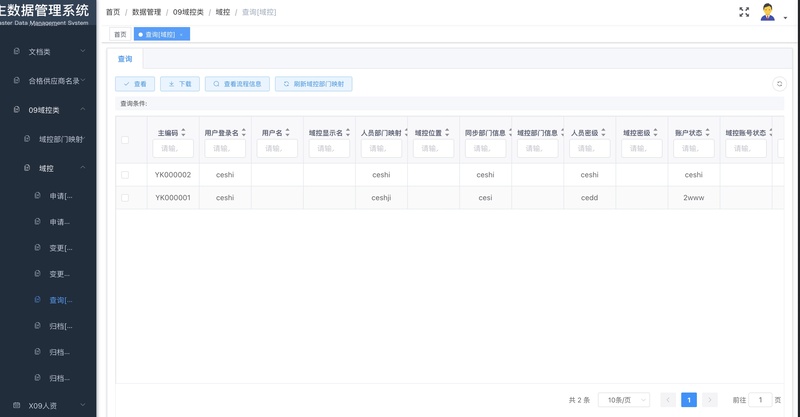Focus the 用户登录名 filter input
This screenshot has height=417, width=800.
pyautogui.click(x=225, y=148)
